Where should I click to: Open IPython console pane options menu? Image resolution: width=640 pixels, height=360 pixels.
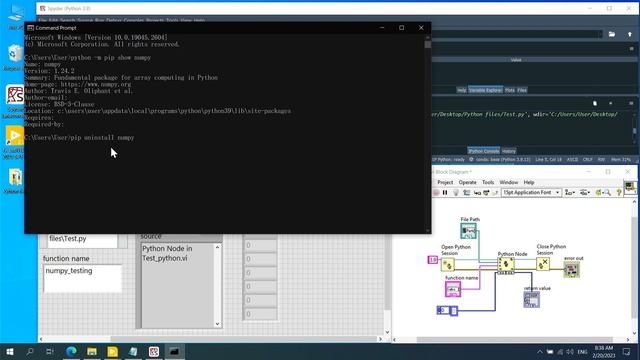click(631, 104)
